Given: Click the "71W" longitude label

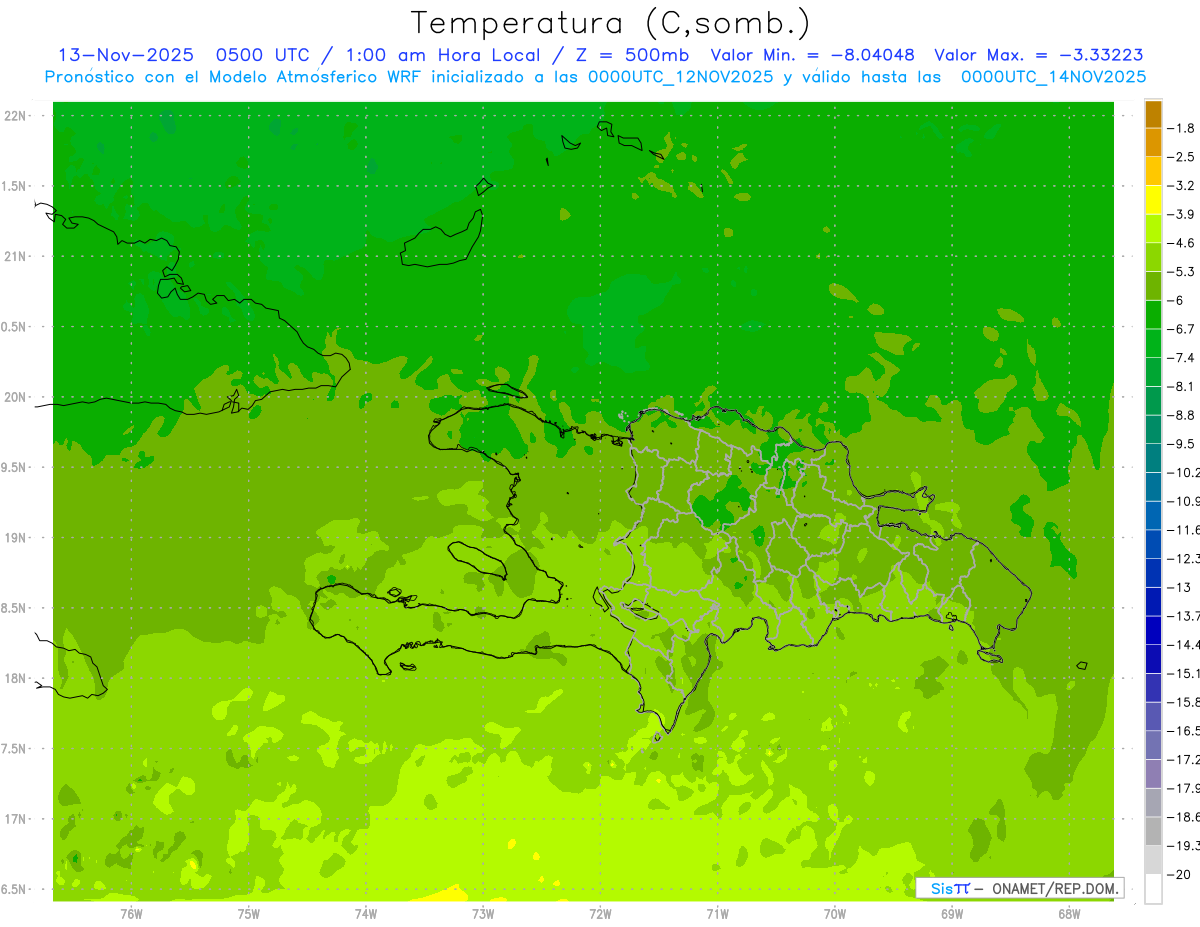Looking at the screenshot, I should [717, 913].
